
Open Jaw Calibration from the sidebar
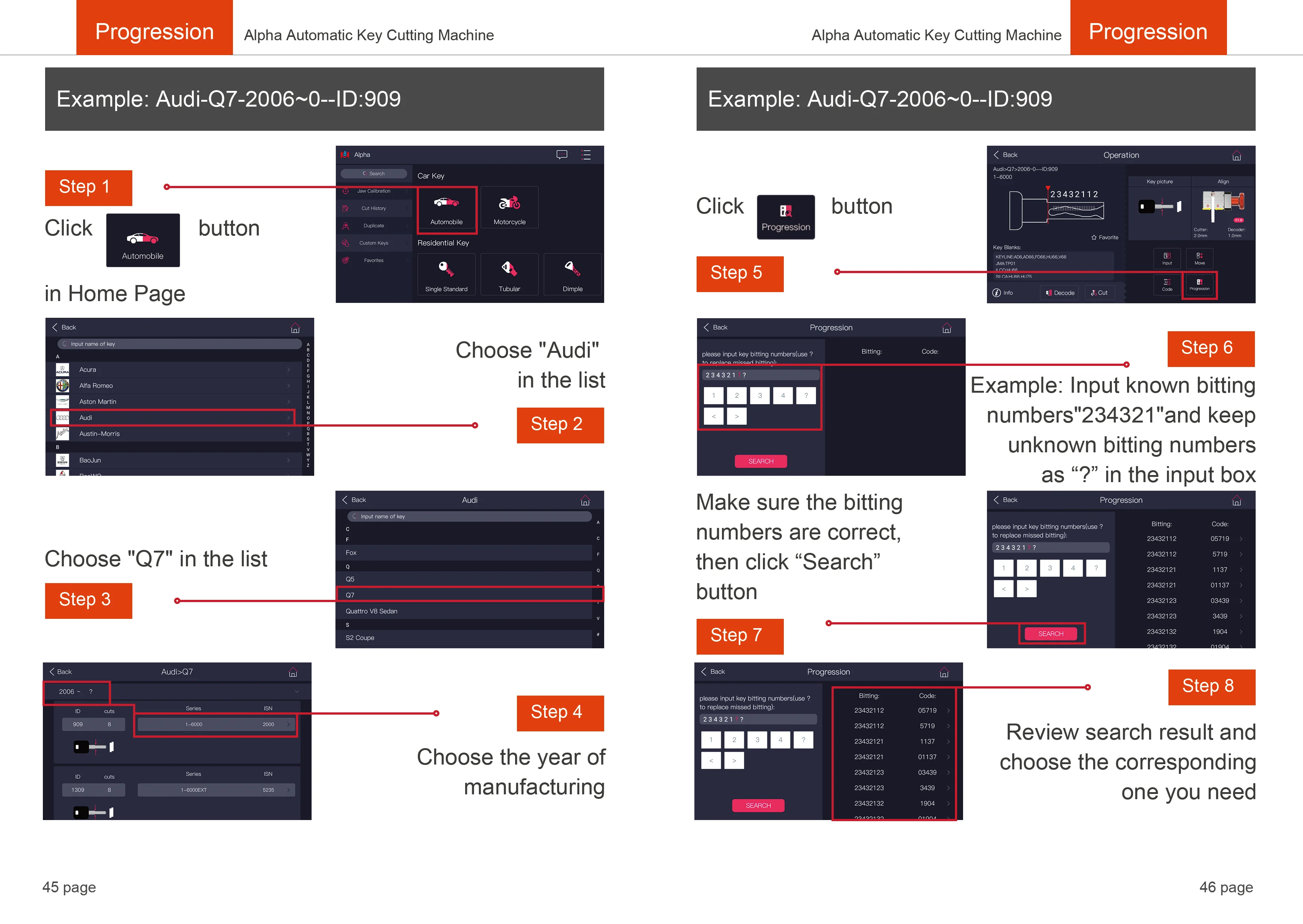(x=374, y=191)
